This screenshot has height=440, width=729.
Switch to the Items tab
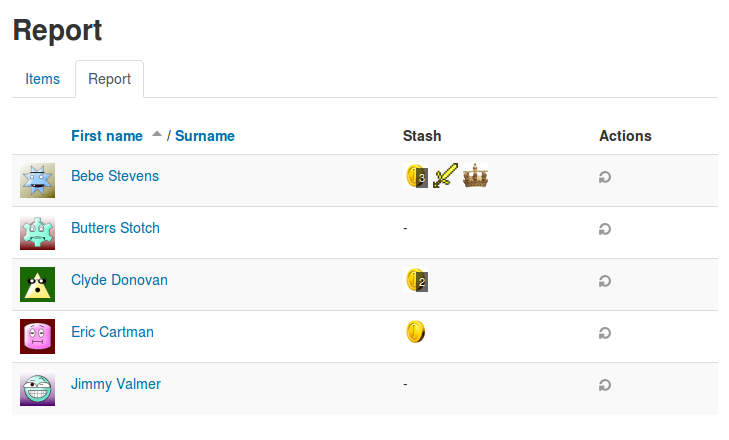point(42,79)
